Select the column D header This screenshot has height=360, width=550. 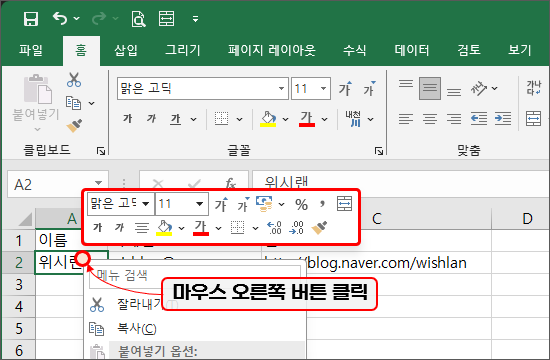[521, 219]
